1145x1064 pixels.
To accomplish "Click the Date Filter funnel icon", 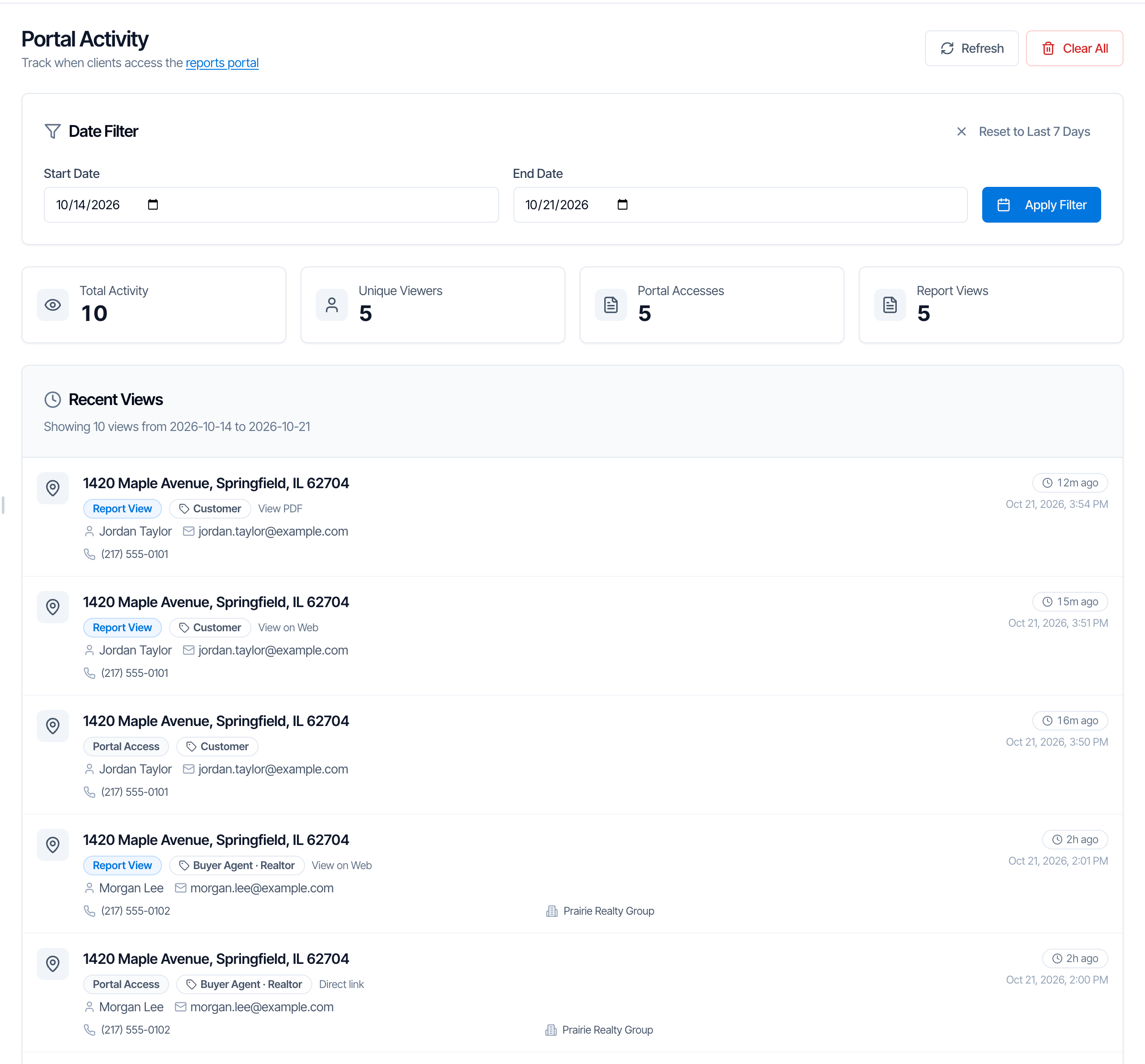I will [52, 132].
